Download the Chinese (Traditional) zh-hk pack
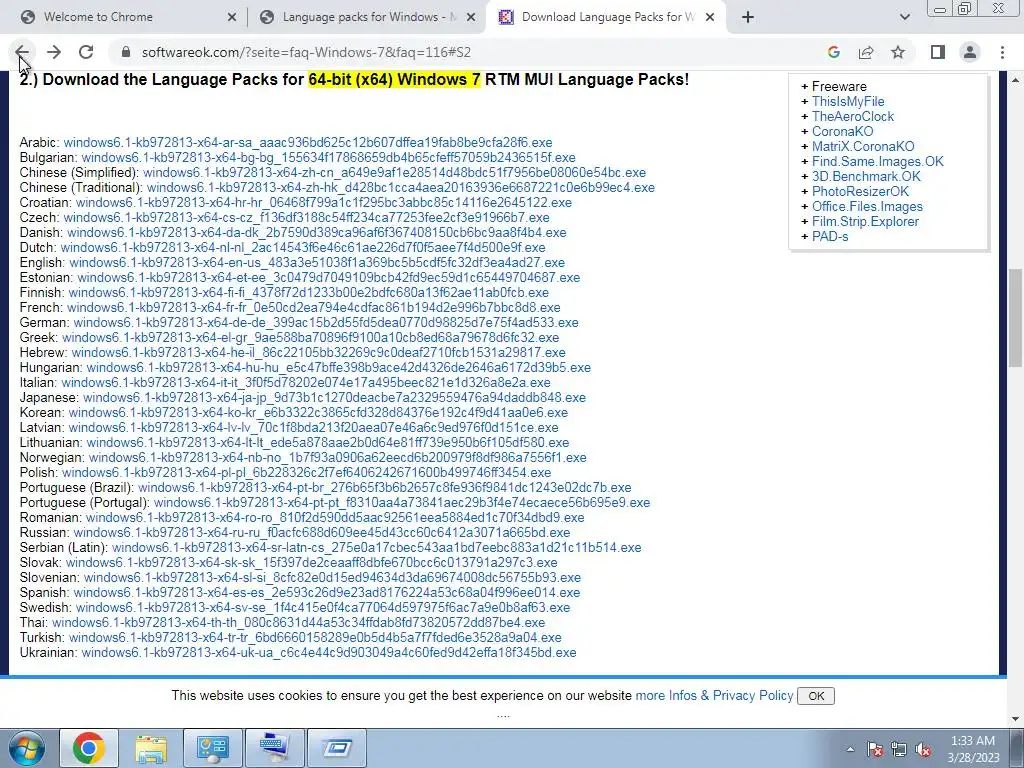Viewport: 1024px width, 768px height. [401, 187]
